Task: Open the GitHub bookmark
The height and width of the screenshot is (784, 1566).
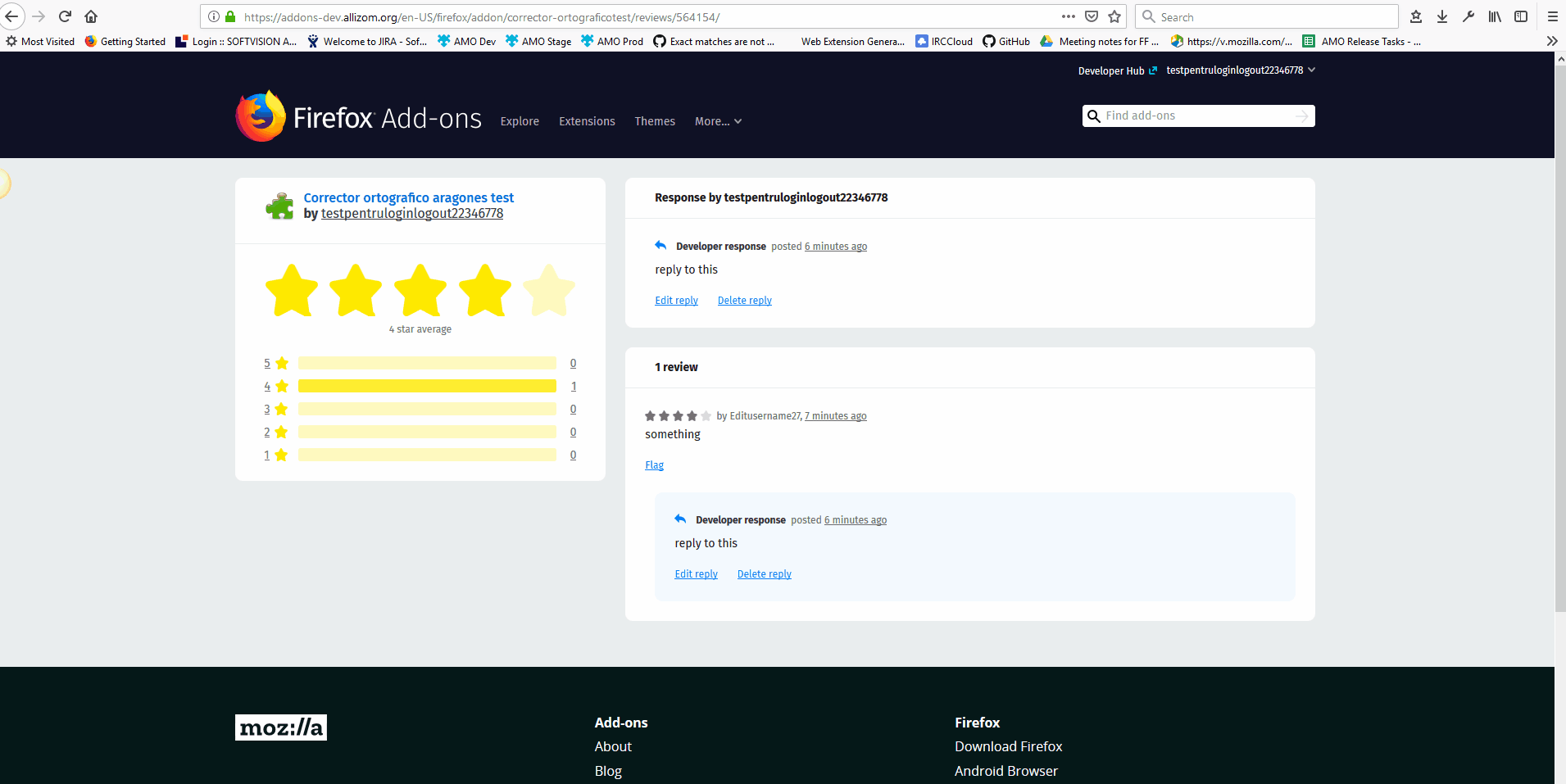Action: tap(1006, 41)
